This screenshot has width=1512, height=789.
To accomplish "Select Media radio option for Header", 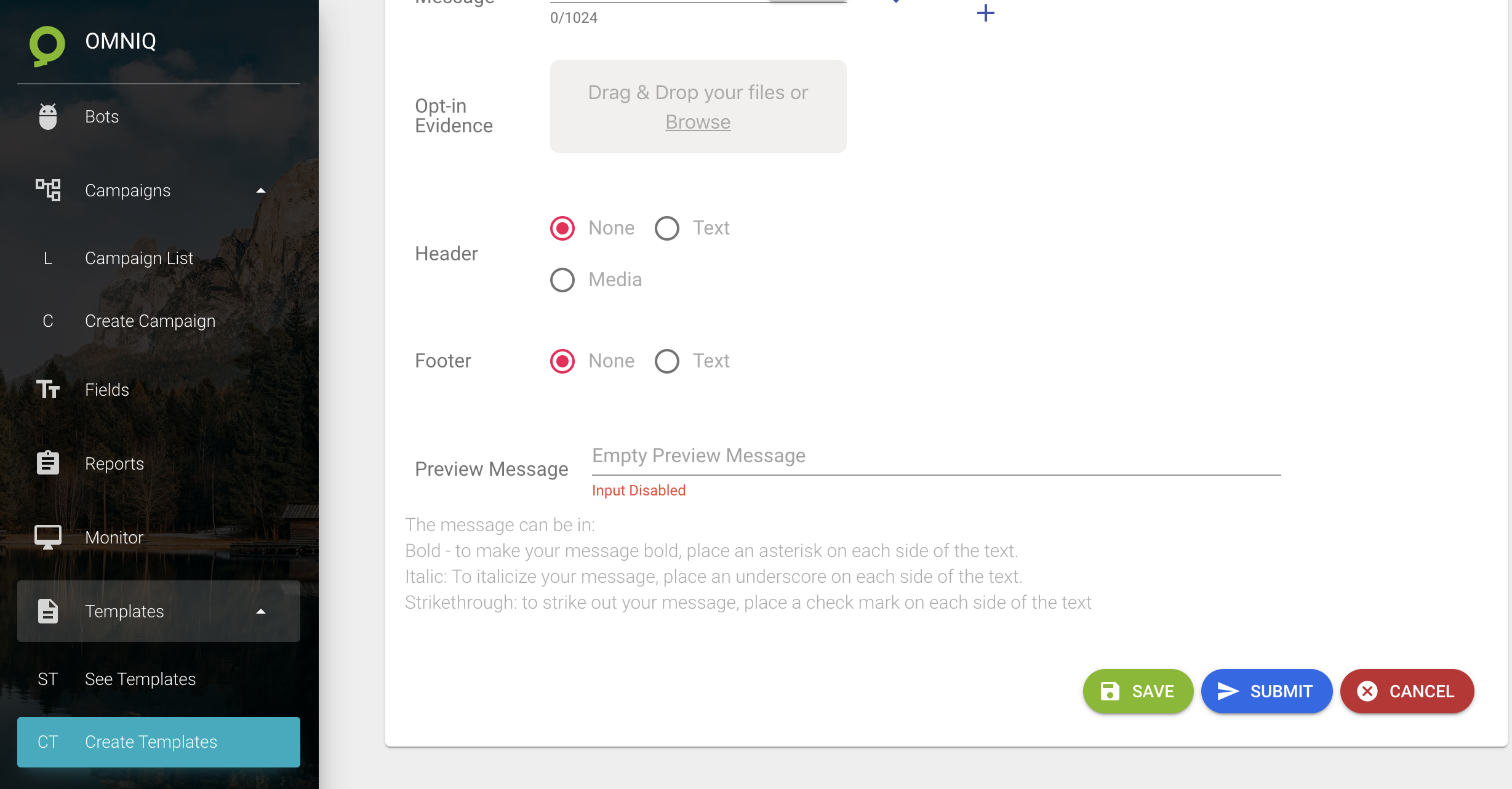I will (x=562, y=280).
